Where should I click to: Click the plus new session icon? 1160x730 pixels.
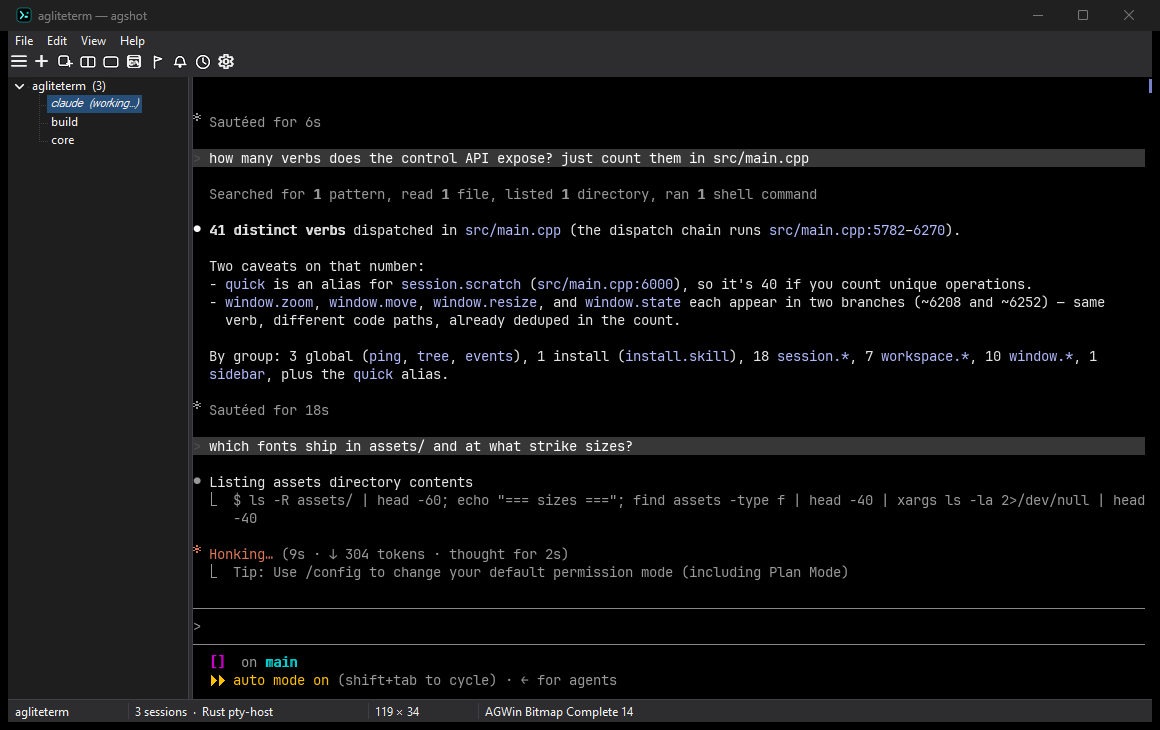tap(42, 61)
